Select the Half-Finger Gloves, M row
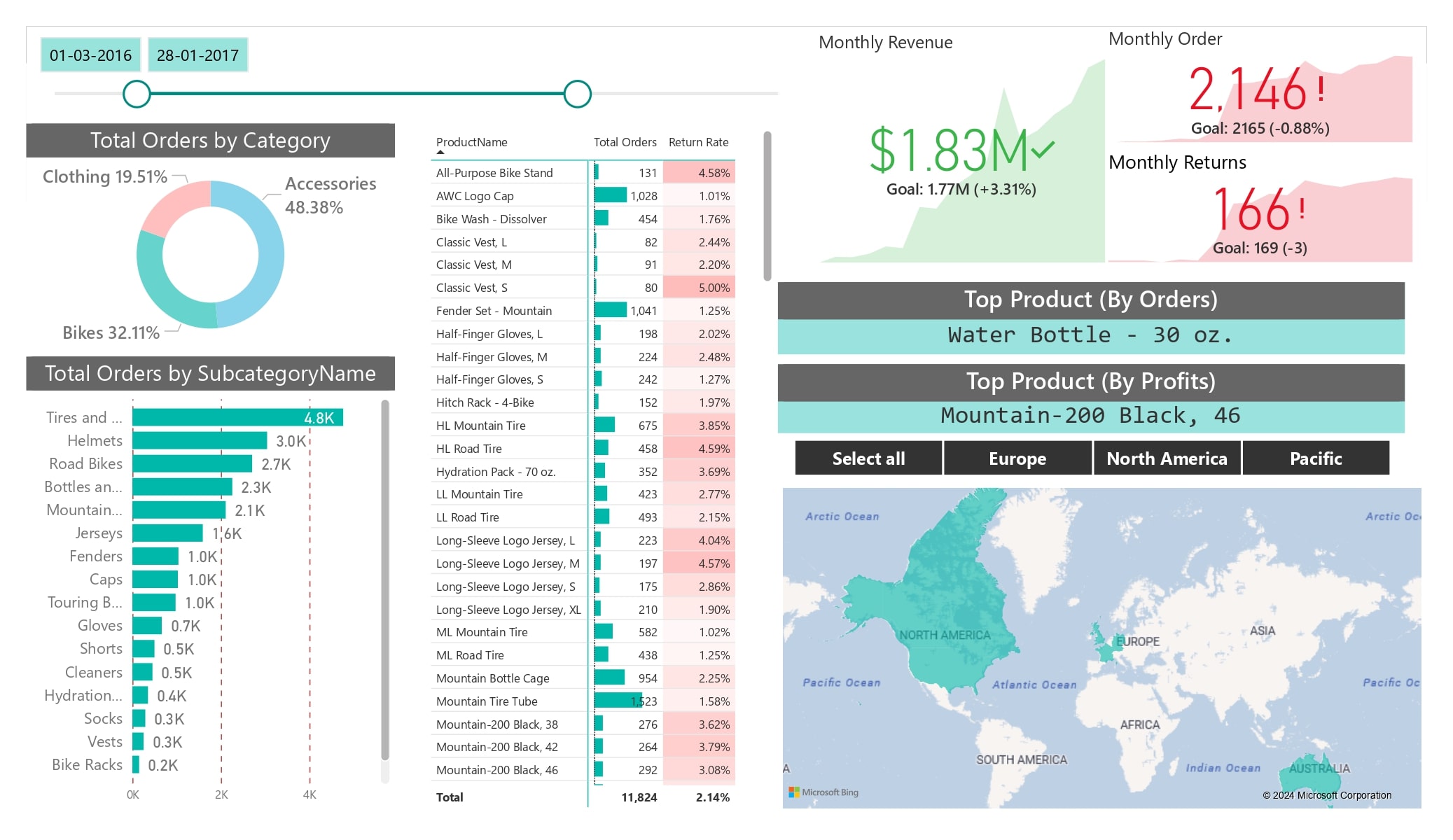The width and height of the screenshot is (1453, 840). click(x=583, y=357)
